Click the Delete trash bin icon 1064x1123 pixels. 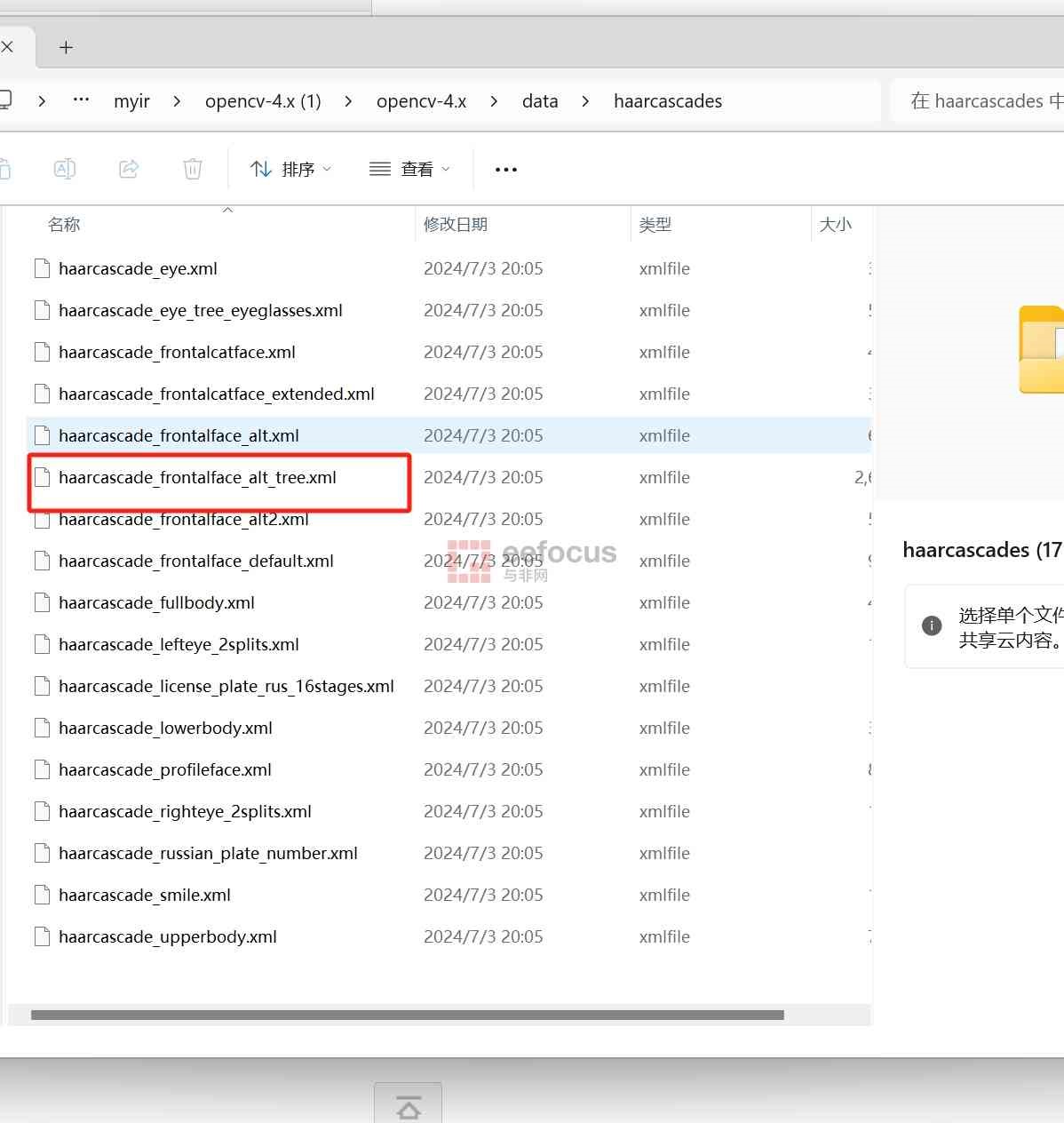[x=193, y=169]
